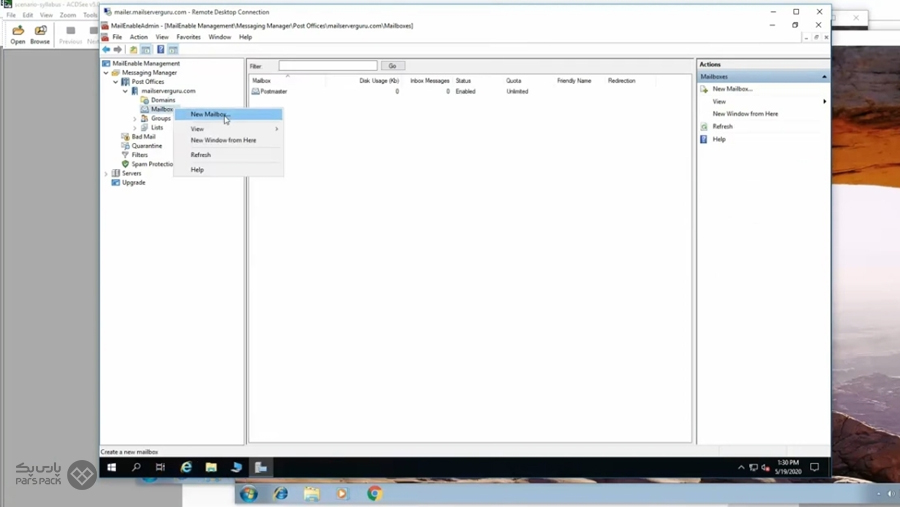
Task: Choose New Window from Here in context menu
Action: pyautogui.click(x=228, y=140)
